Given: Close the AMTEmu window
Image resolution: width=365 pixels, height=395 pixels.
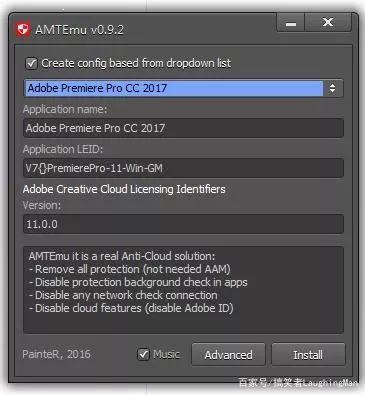Looking at the screenshot, I should [x=328, y=23].
